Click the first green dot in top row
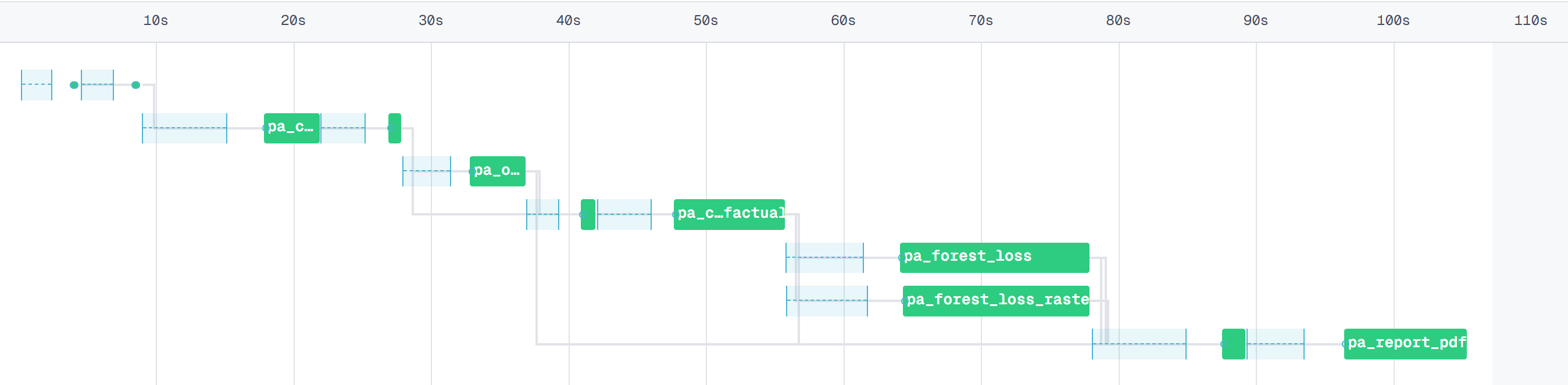 (x=74, y=85)
